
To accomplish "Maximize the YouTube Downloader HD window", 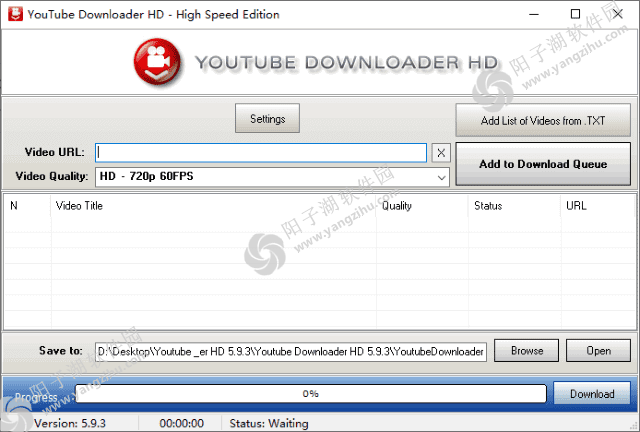I will click(575, 14).
